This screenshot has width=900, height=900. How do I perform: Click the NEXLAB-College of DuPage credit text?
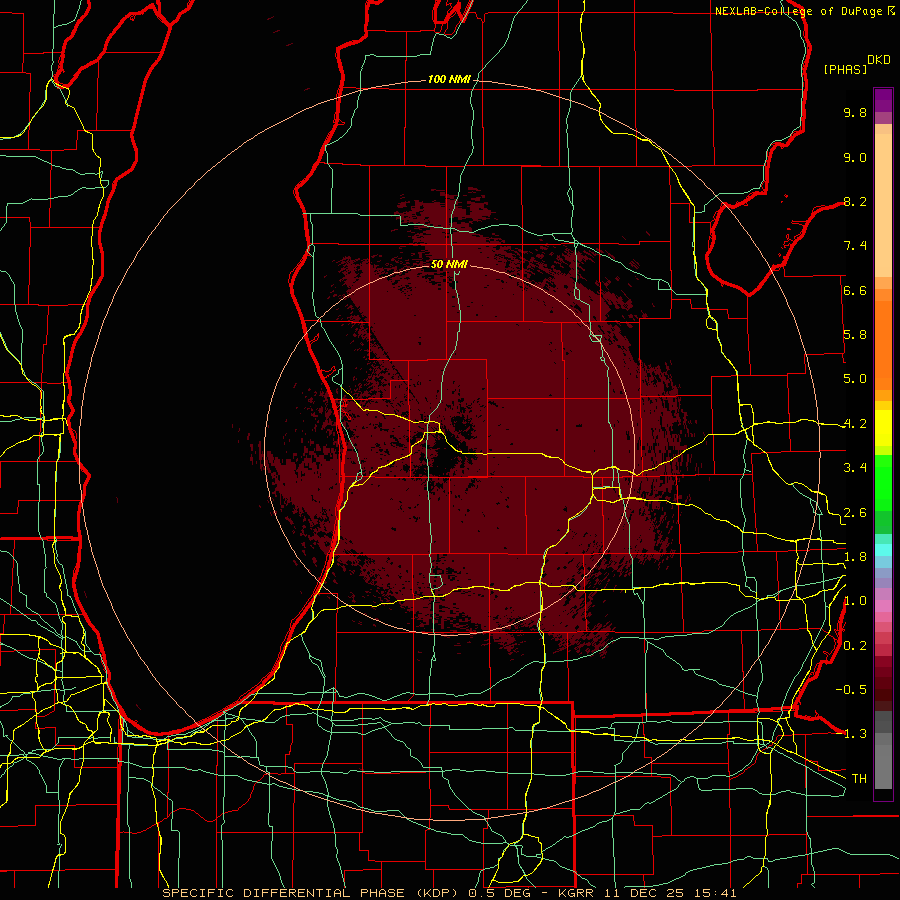799,11
